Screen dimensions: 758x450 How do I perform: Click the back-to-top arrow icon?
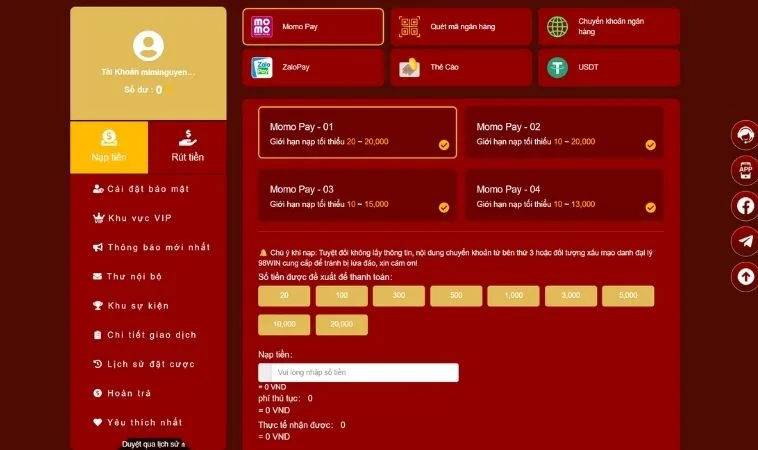pos(745,276)
